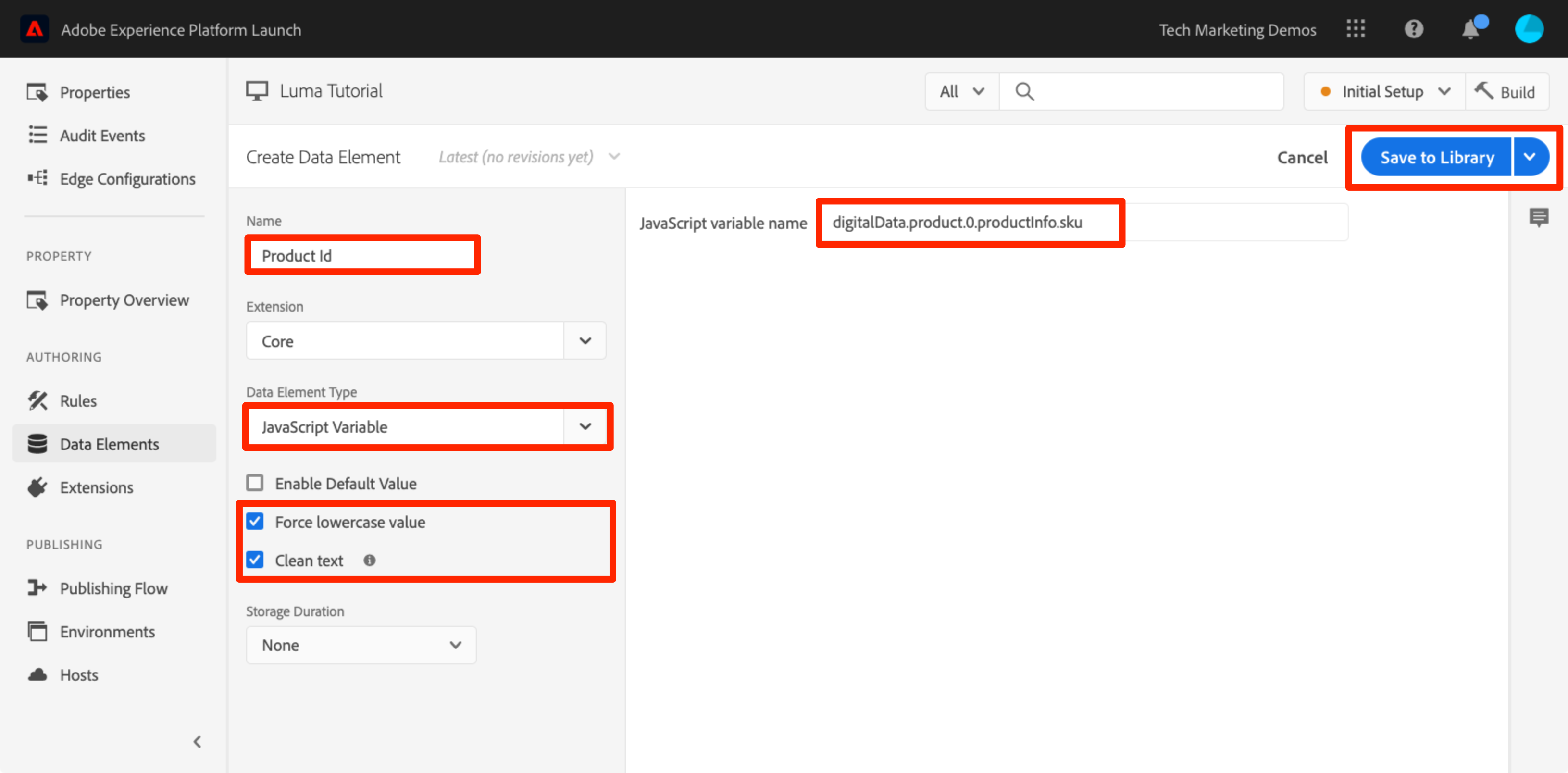Enable the Default Value checkbox
The image size is (1568, 773).
pos(255,483)
